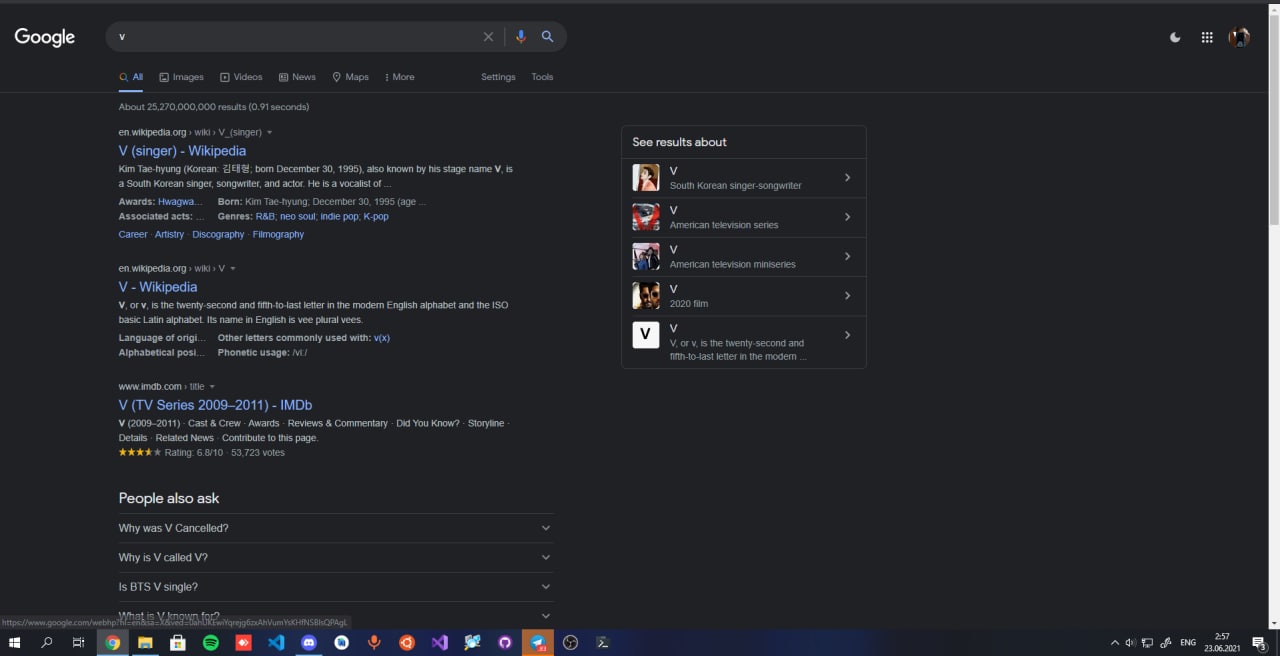Screen dimensions: 1280x656
Task: Click the blue magnifier search button
Action: coord(548,37)
